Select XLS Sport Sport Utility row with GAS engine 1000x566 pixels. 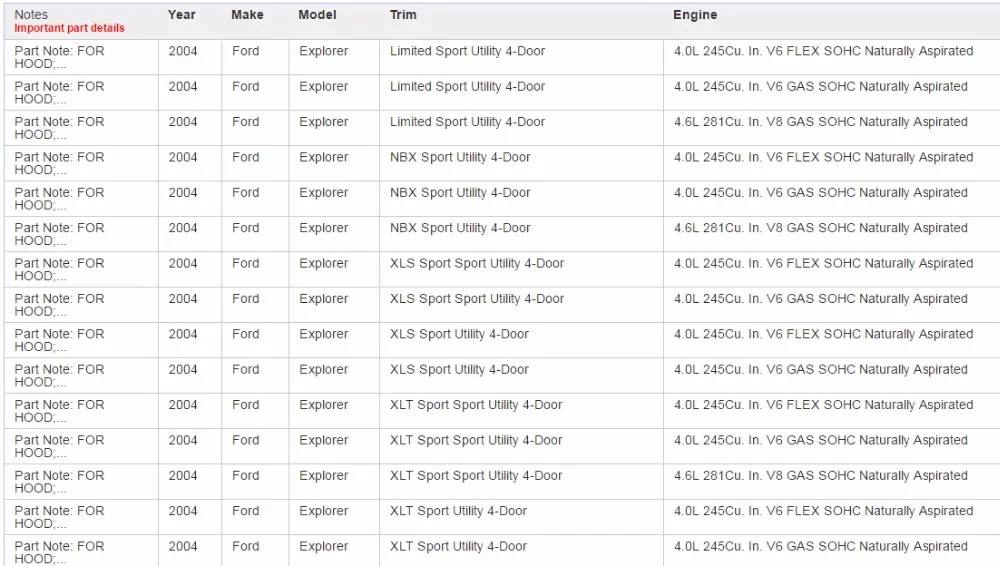502,305
